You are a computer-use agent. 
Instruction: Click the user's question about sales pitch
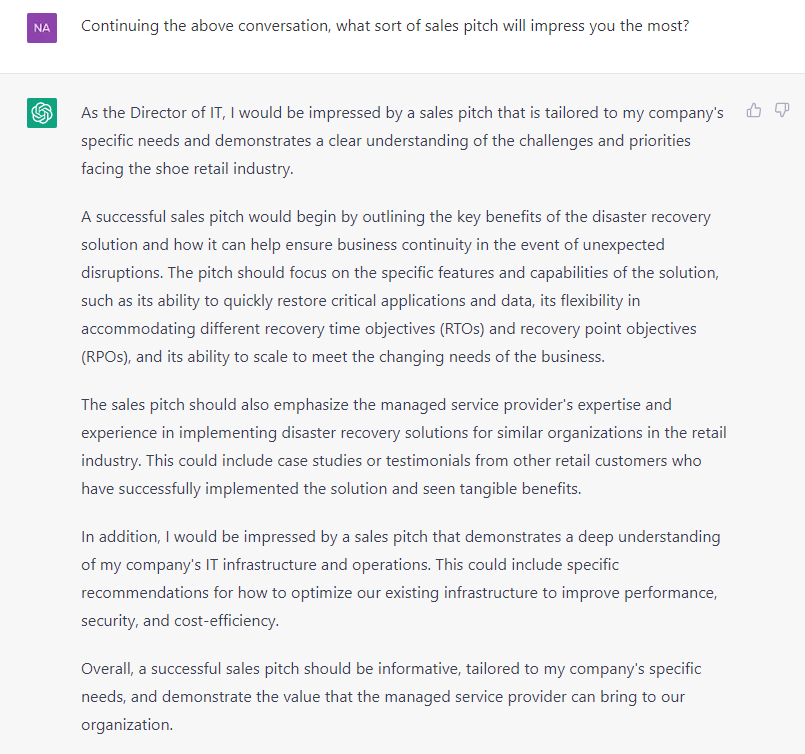coord(385,25)
